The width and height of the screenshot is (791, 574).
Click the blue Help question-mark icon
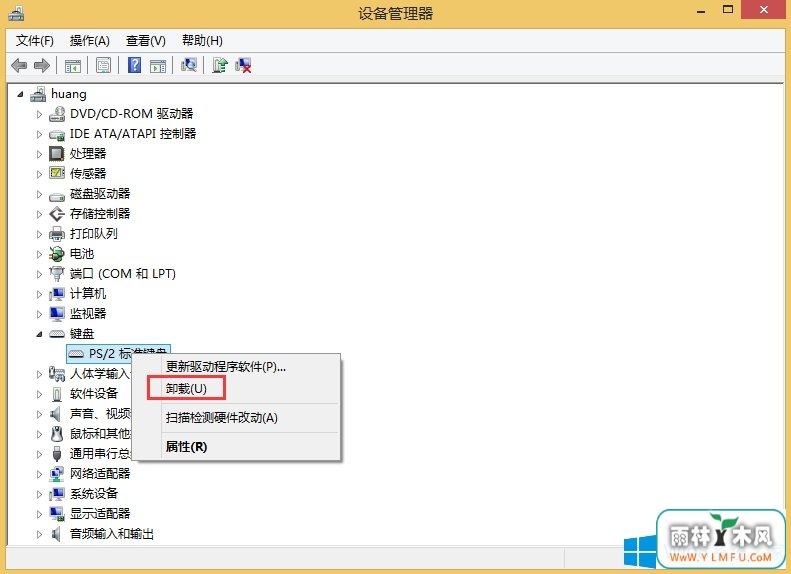tap(134, 66)
